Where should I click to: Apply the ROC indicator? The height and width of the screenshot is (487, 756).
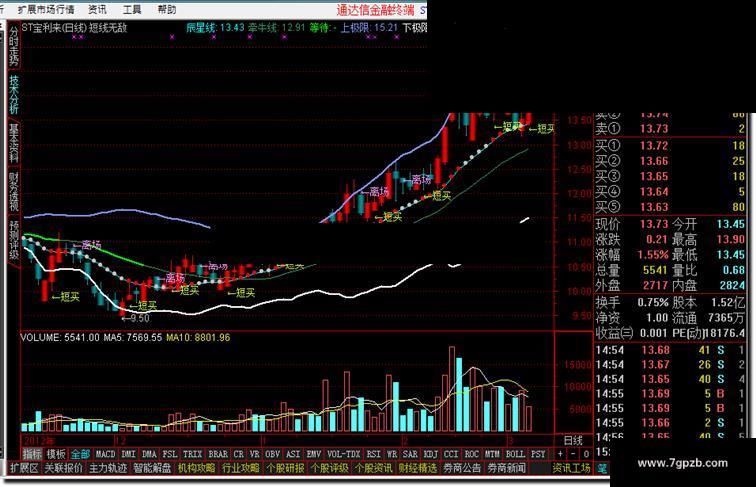472,454
